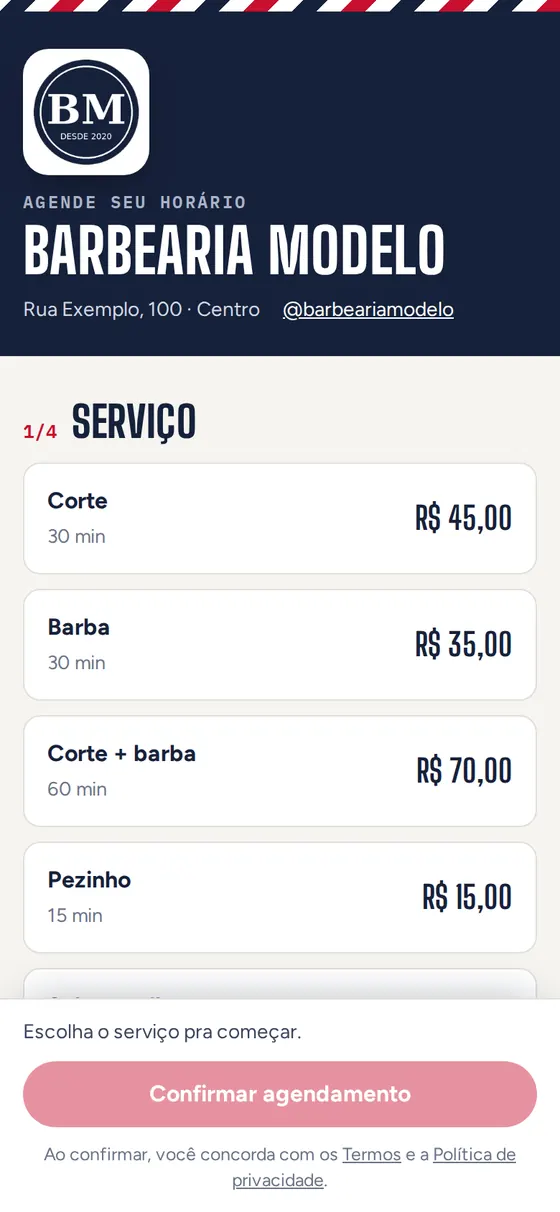Select the partially hidden fifth service card
Image resolution: width=560 pixels, height=1212 pixels.
tap(280, 984)
